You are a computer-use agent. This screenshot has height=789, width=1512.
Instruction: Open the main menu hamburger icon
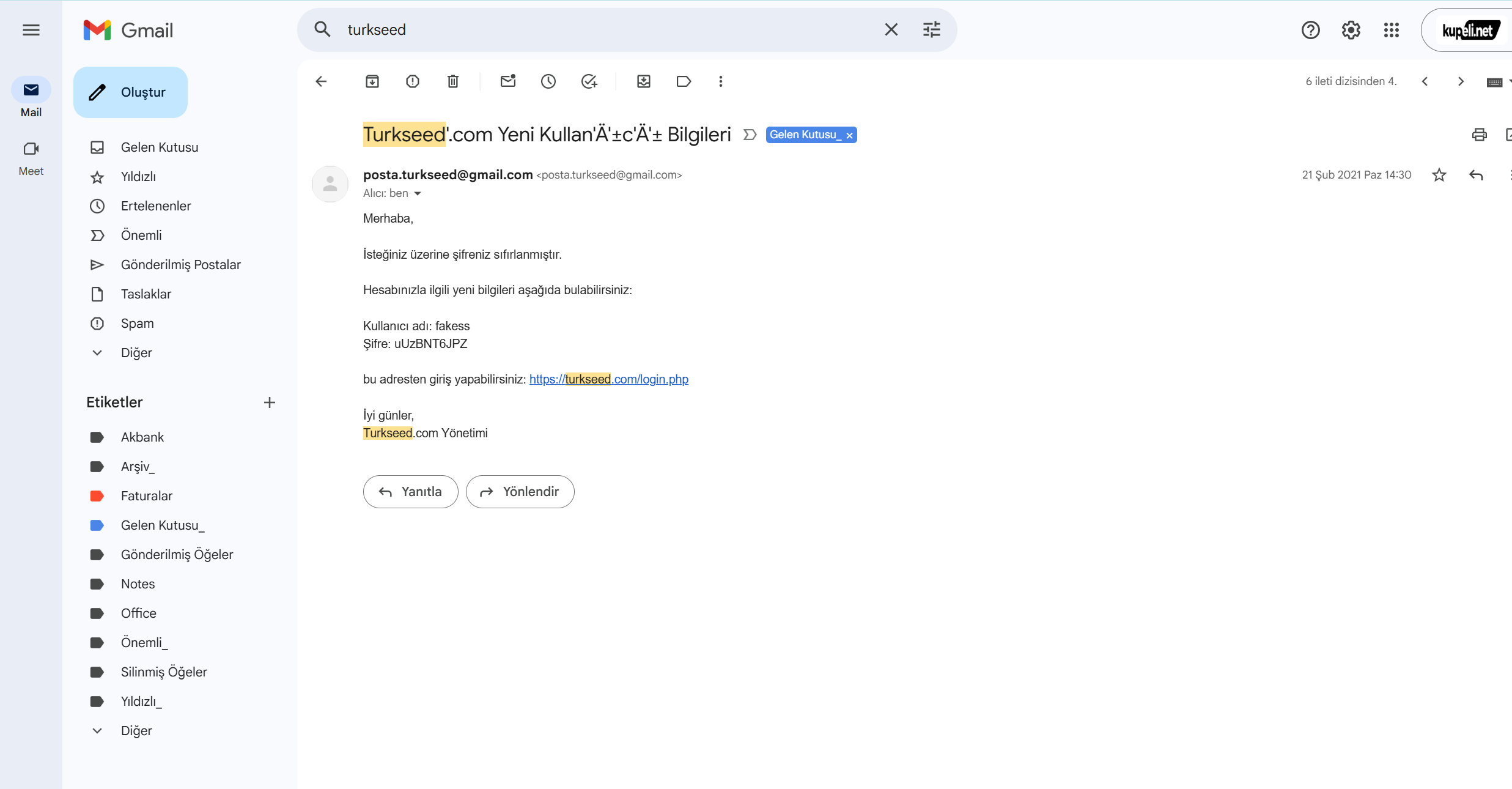31,30
